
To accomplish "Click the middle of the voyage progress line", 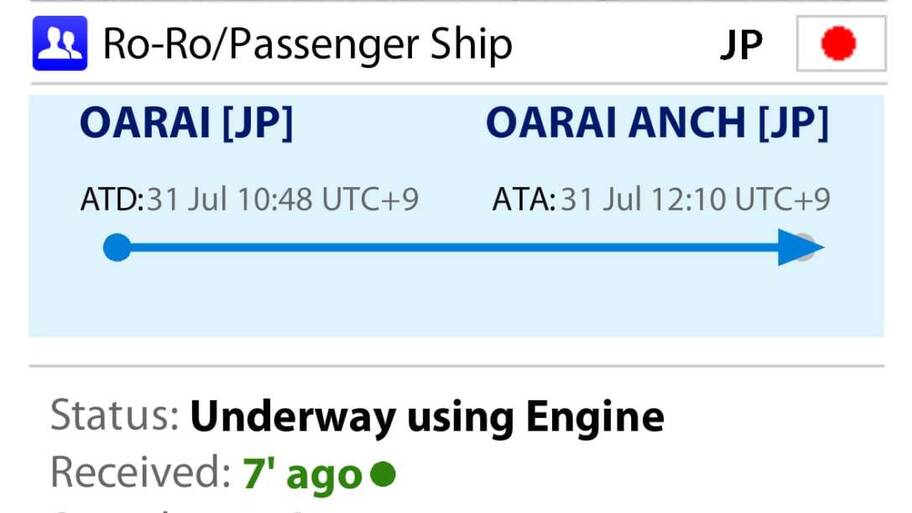I will 454,248.
